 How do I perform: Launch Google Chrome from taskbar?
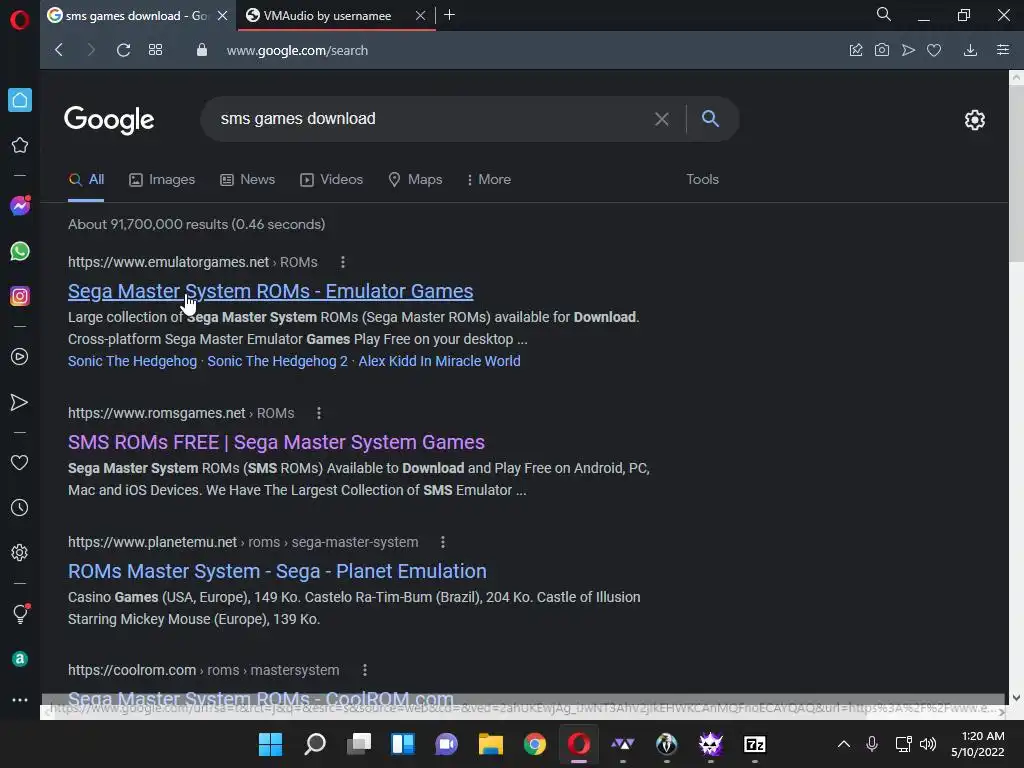point(535,744)
